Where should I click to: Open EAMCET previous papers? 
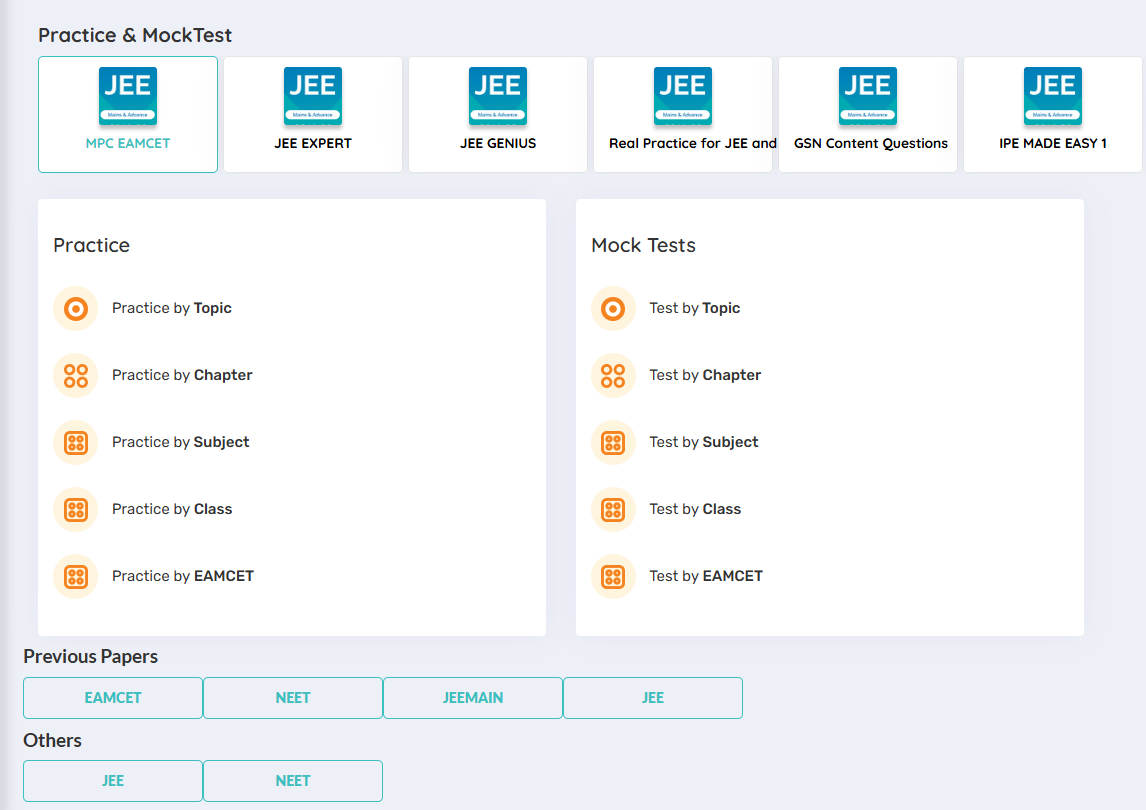pyautogui.click(x=113, y=698)
